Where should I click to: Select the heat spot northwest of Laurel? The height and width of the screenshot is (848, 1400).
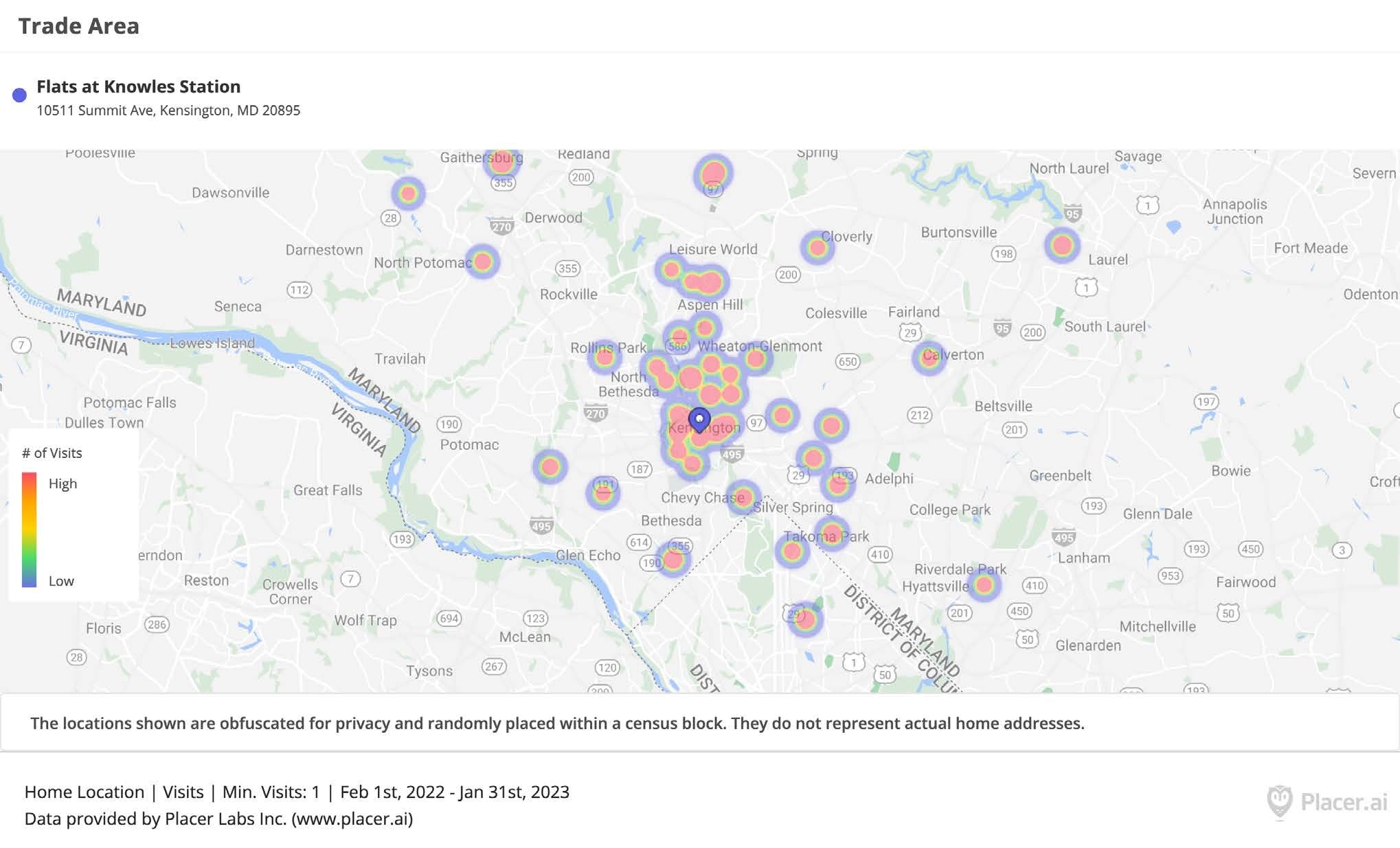1062,245
